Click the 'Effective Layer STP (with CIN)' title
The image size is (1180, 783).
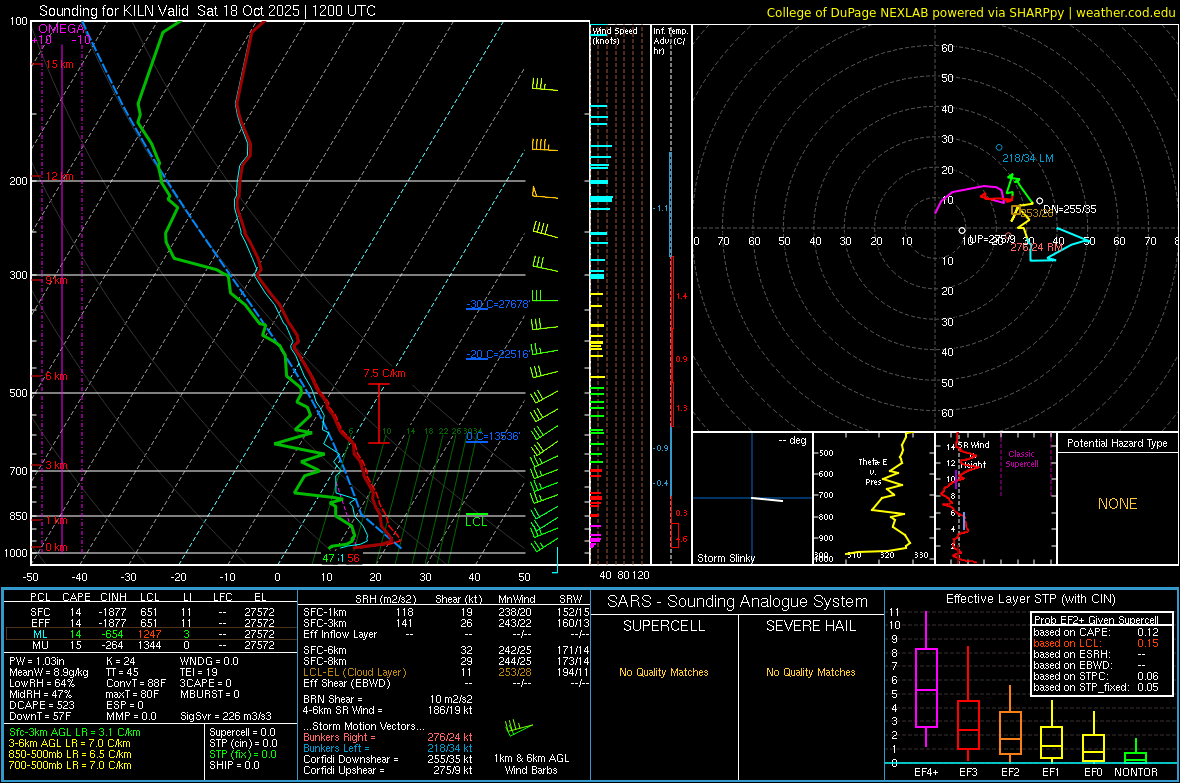1030,599
